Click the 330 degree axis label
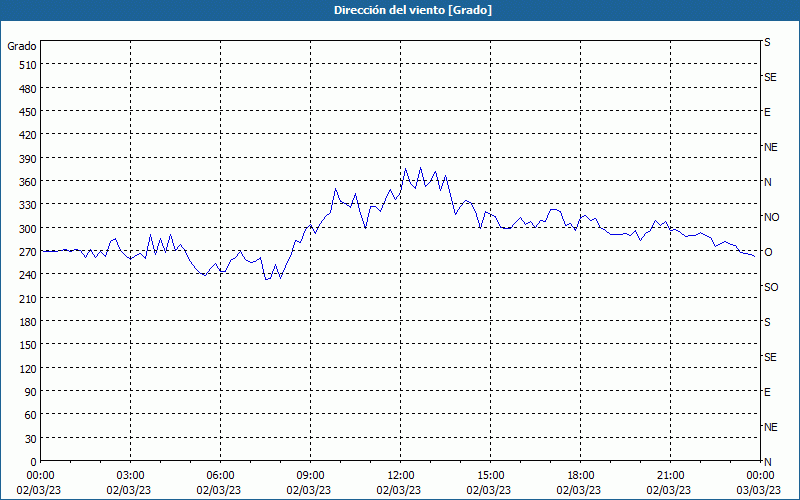 [28, 205]
